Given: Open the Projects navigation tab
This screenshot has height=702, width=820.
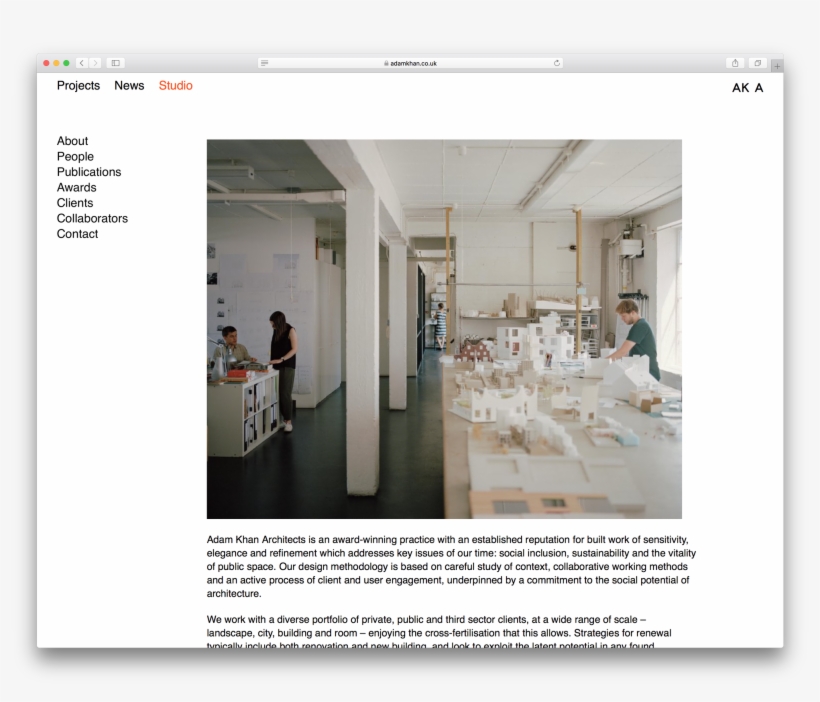Looking at the screenshot, I should point(78,86).
